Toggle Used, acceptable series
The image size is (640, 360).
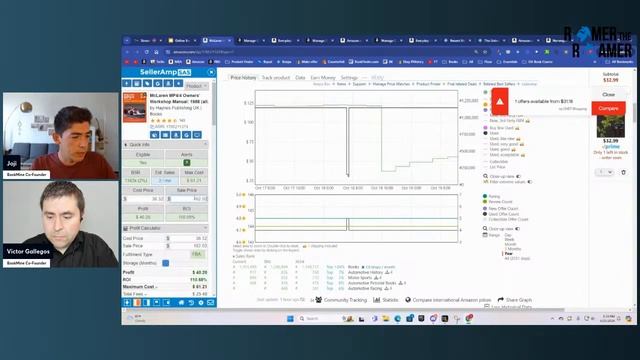[504, 155]
